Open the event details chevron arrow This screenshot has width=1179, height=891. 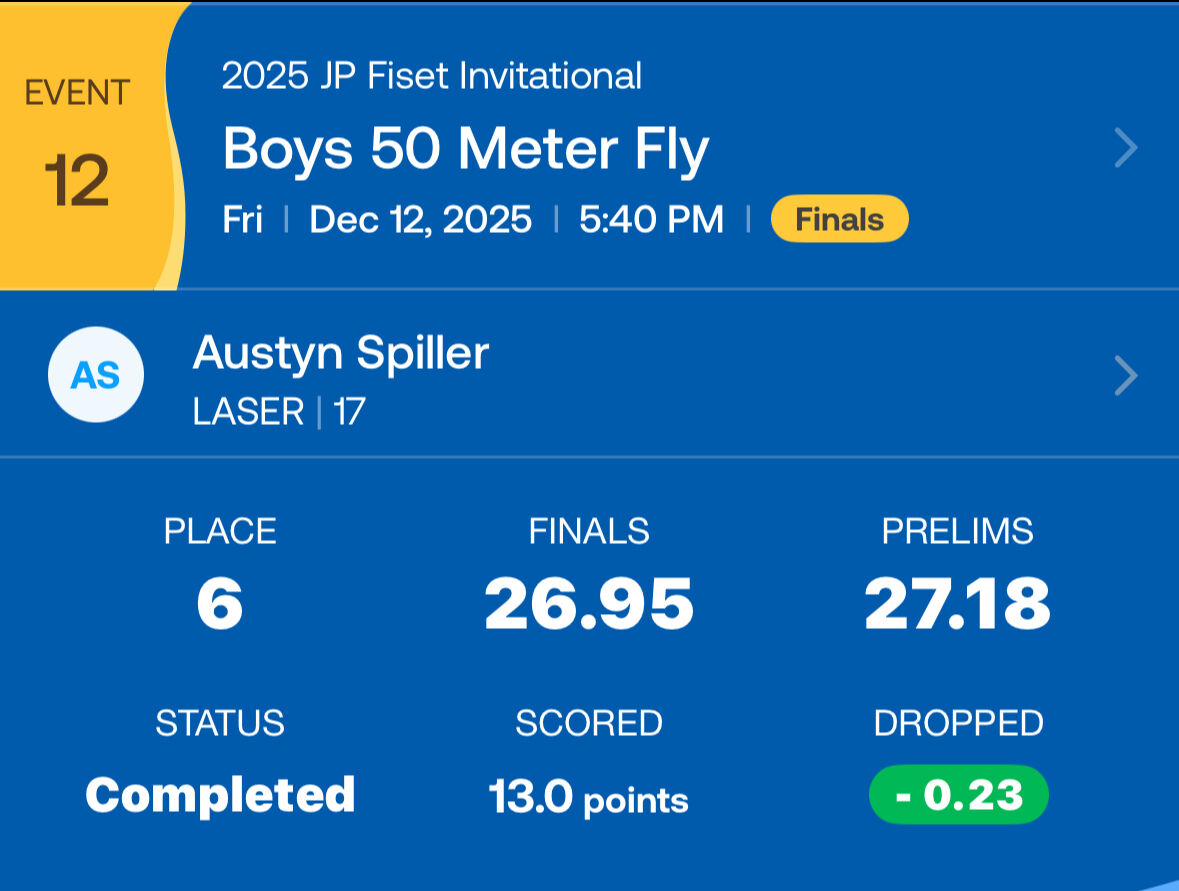coord(1126,149)
